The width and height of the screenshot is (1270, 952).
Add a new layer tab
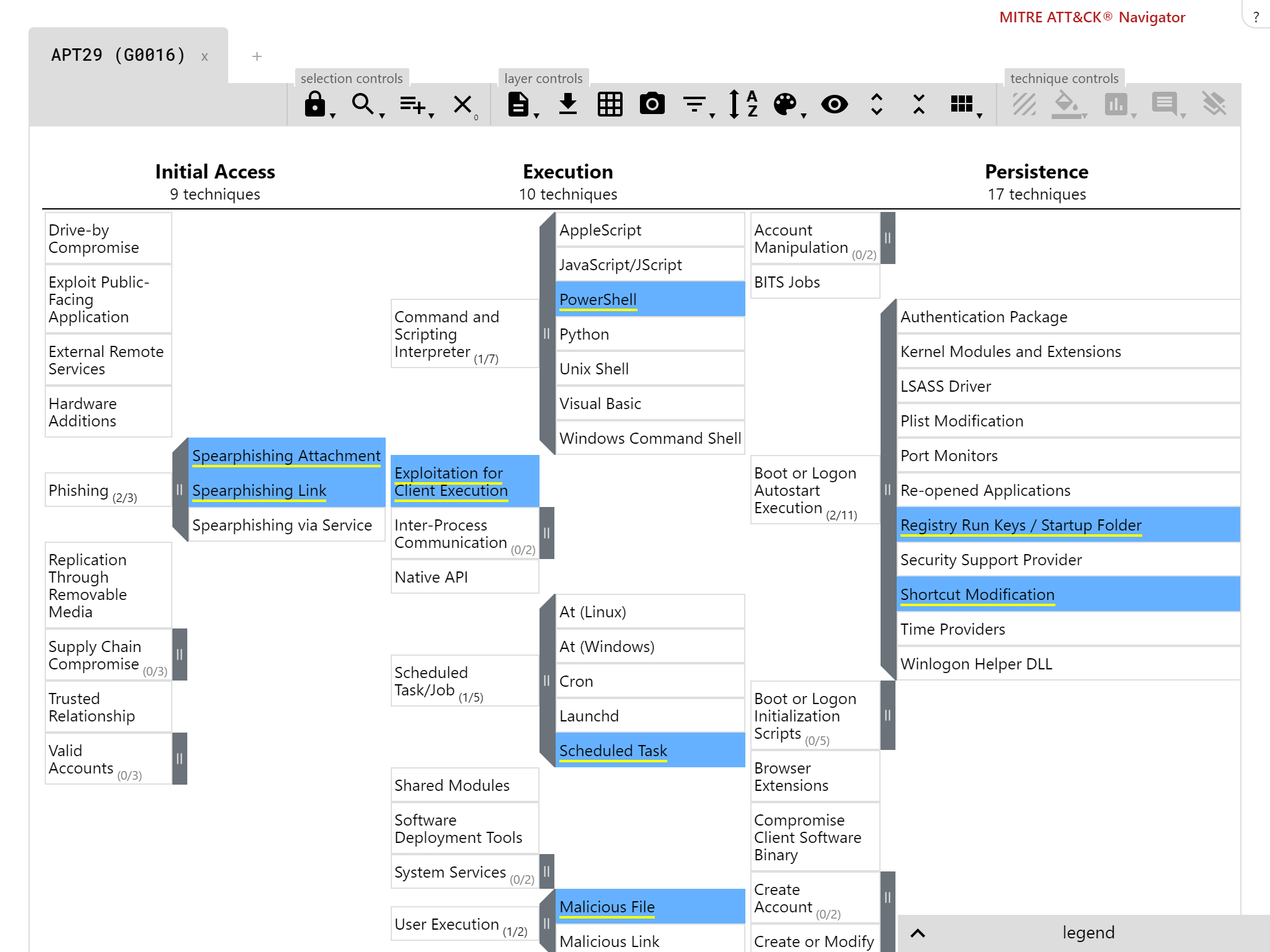[x=257, y=56]
